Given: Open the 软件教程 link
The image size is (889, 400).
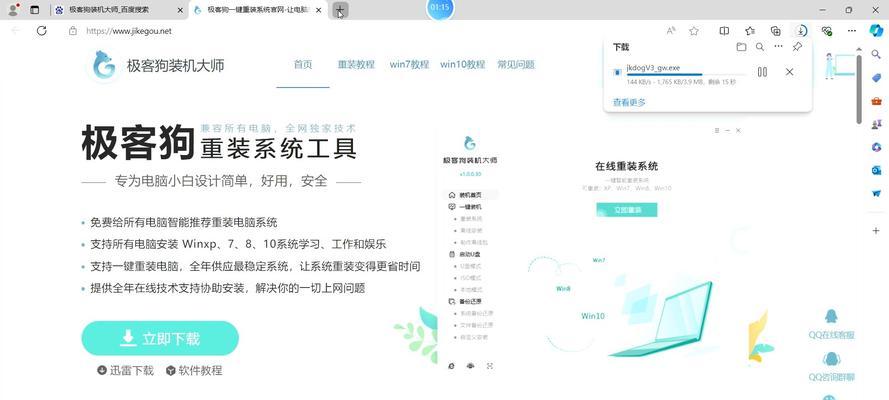Looking at the screenshot, I should [x=194, y=371].
